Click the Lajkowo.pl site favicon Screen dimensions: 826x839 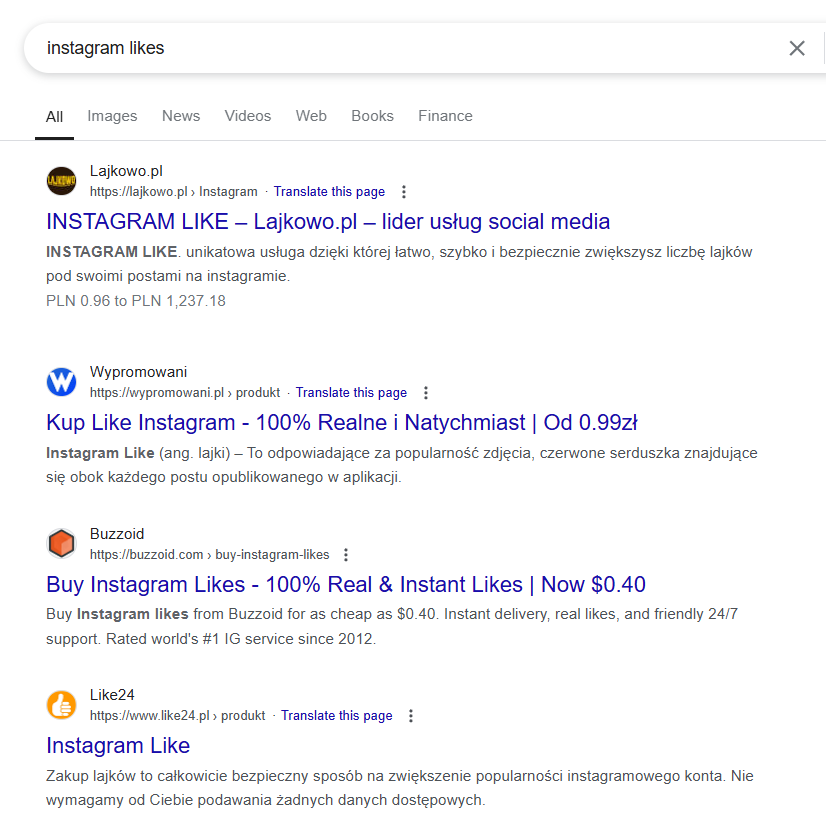coord(61,181)
